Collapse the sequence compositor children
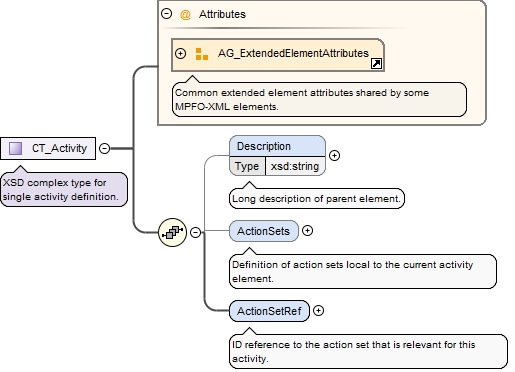515x372 pixels. point(196,232)
